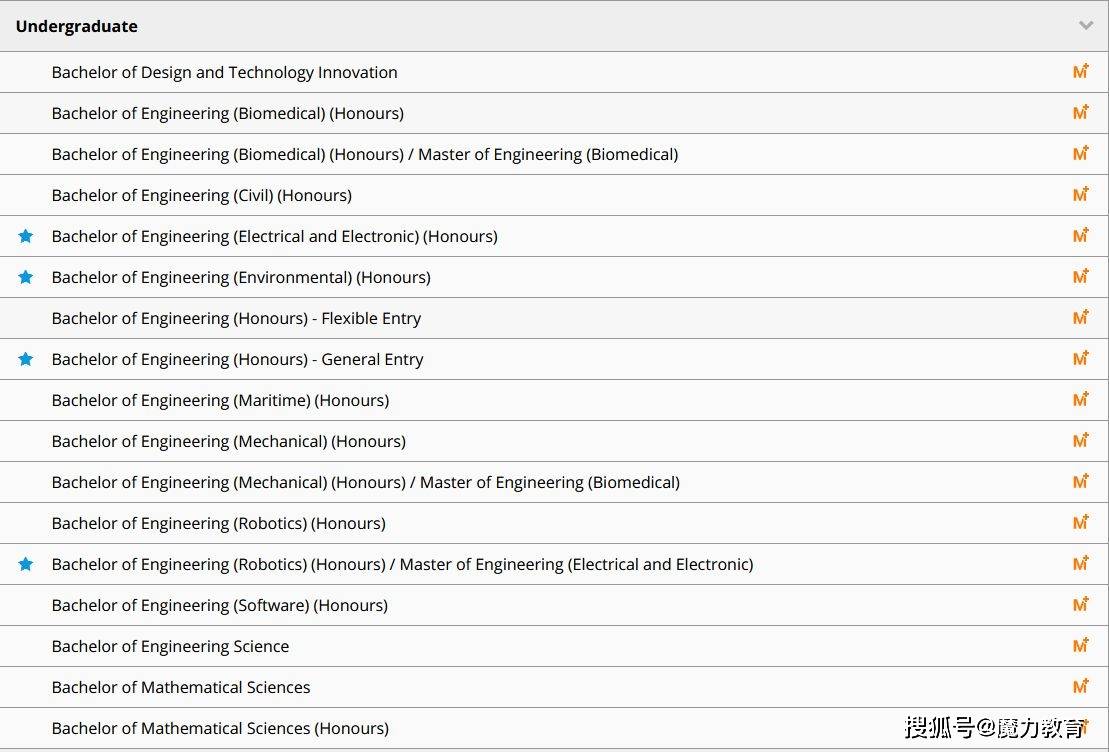Viewport: 1109px width, 752px height.
Task: Toggle the blue star on Engineering (Honours) - General Entry
Action: coord(25,359)
